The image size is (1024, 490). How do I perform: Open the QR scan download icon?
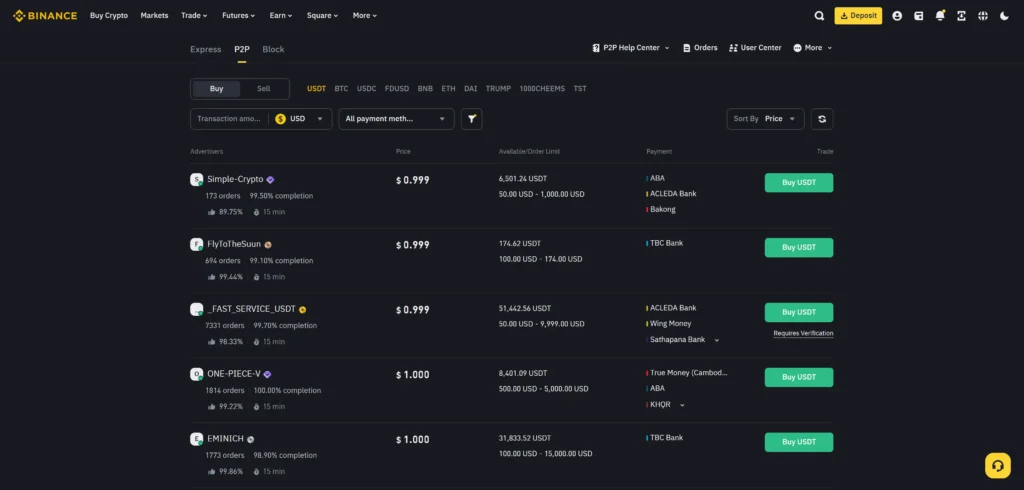tap(961, 16)
